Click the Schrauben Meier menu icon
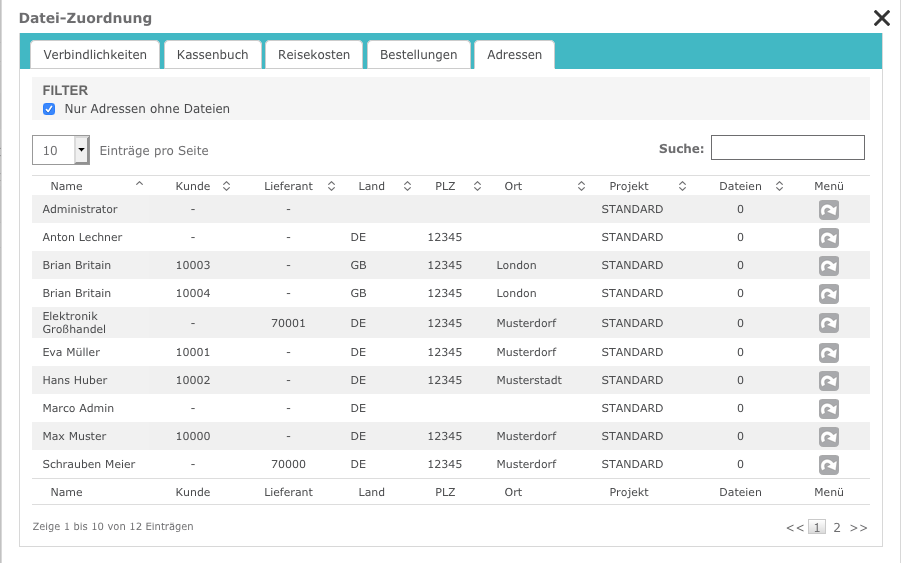Image resolution: width=901 pixels, height=563 pixels. tap(828, 465)
